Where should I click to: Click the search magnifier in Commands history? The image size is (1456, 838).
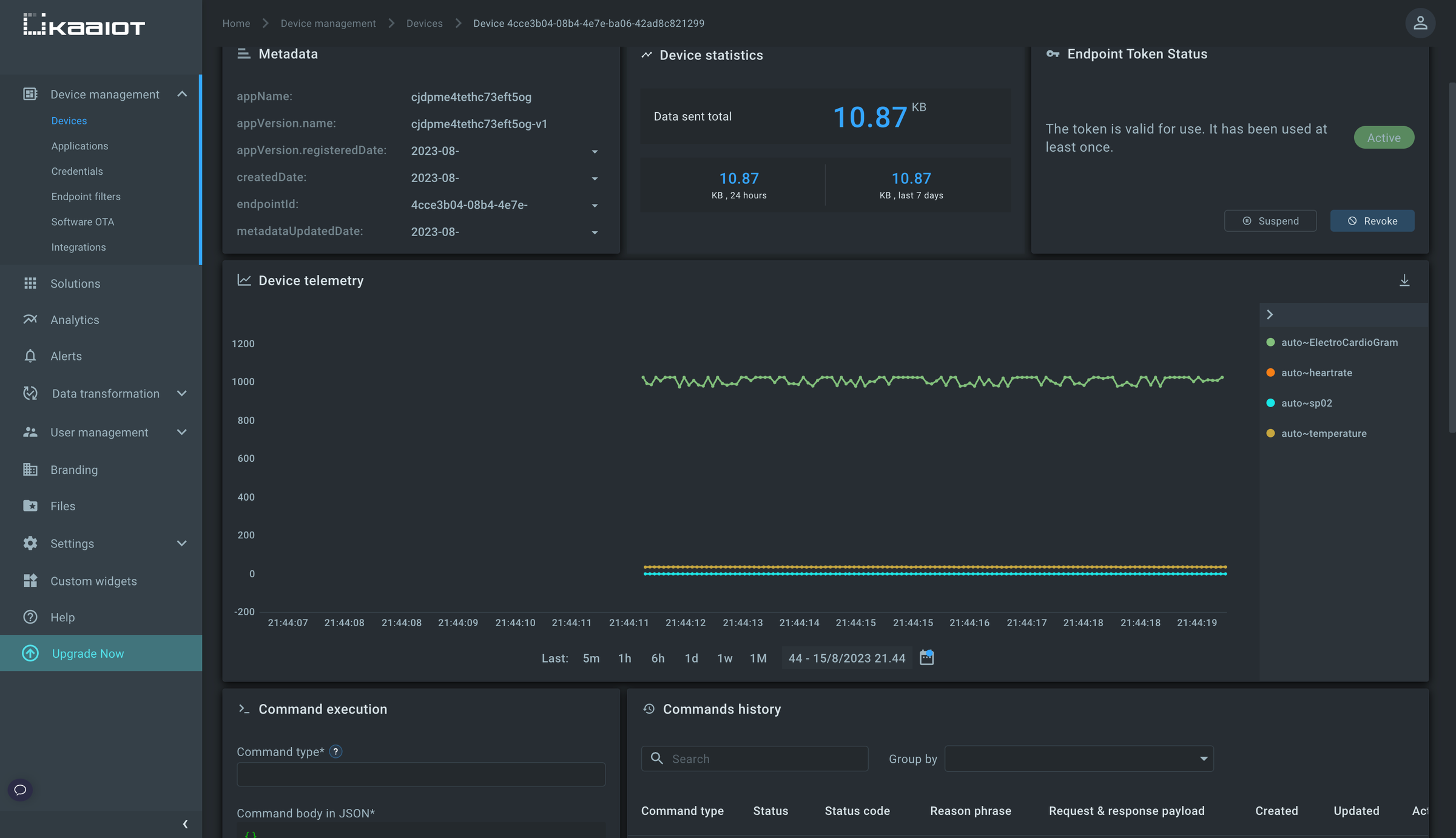click(x=656, y=758)
